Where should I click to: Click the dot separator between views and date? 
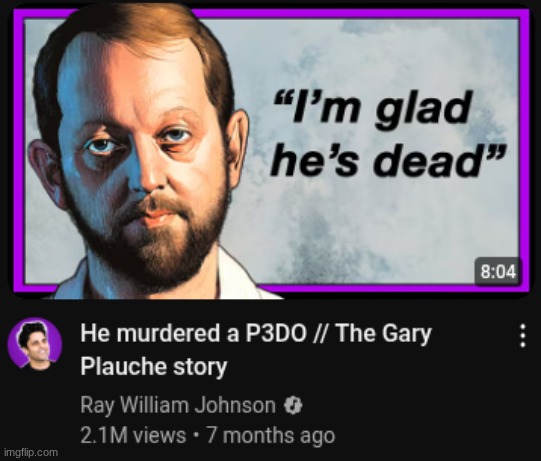click(x=196, y=435)
